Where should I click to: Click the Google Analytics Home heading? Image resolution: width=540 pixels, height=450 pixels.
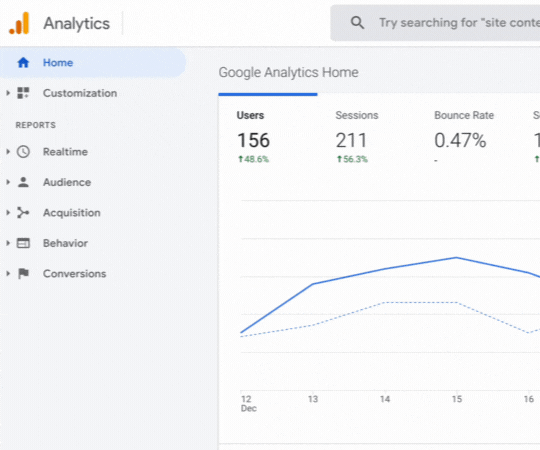289,73
